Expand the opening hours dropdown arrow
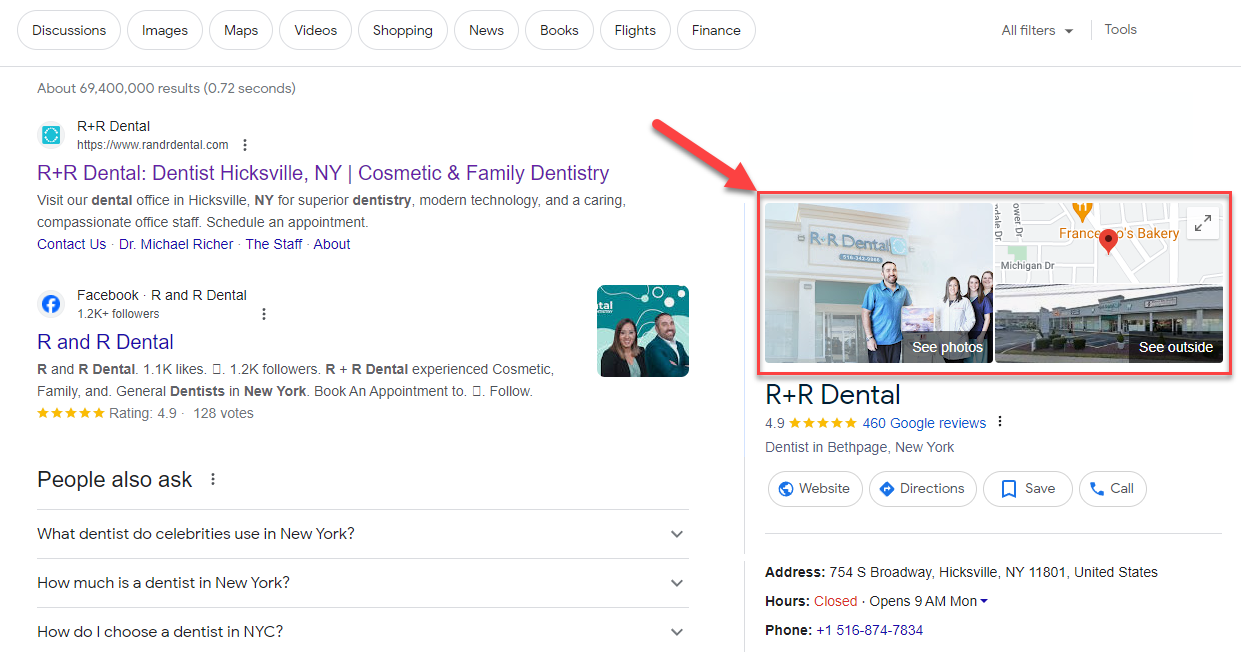Screen dimensions: 1241x652 (984, 601)
